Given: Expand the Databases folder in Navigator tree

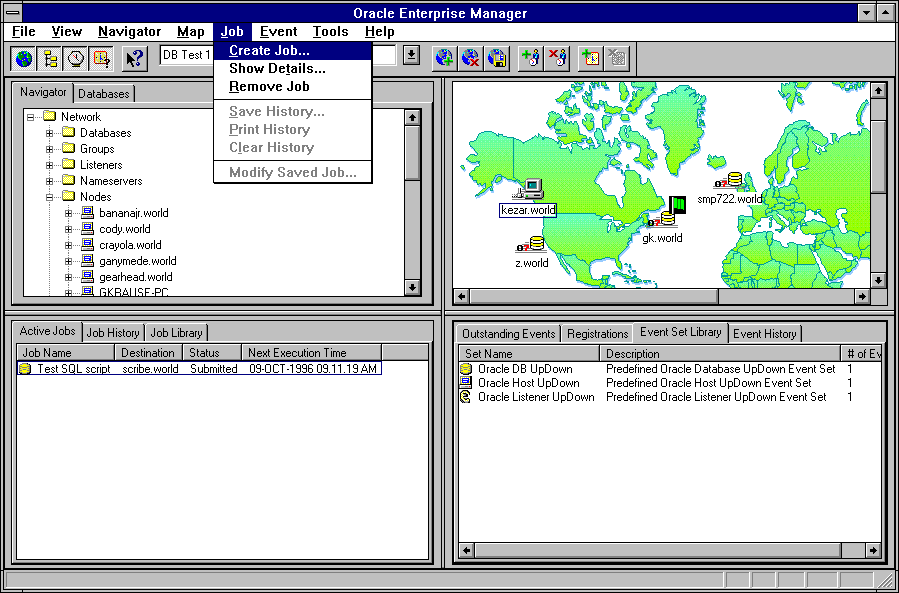Looking at the screenshot, I should (x=50, y=133).
